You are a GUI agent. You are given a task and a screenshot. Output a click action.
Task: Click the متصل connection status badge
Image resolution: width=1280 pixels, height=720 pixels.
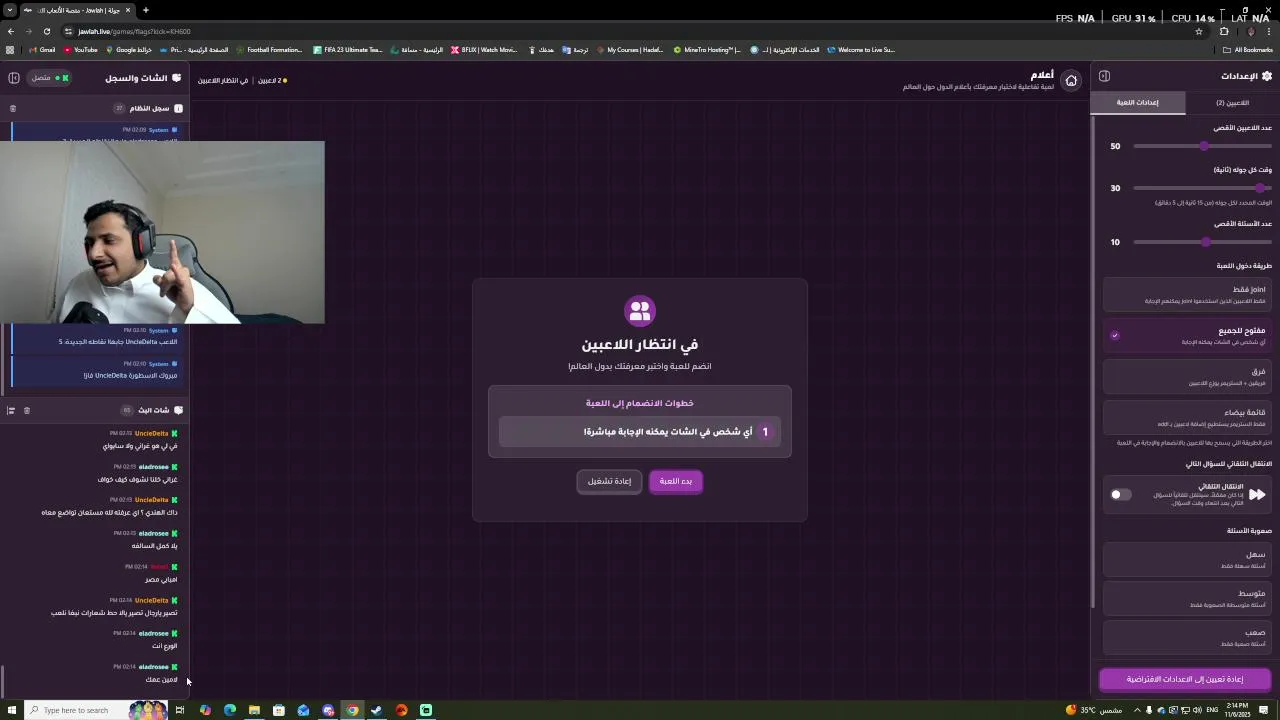click(48, 77)
